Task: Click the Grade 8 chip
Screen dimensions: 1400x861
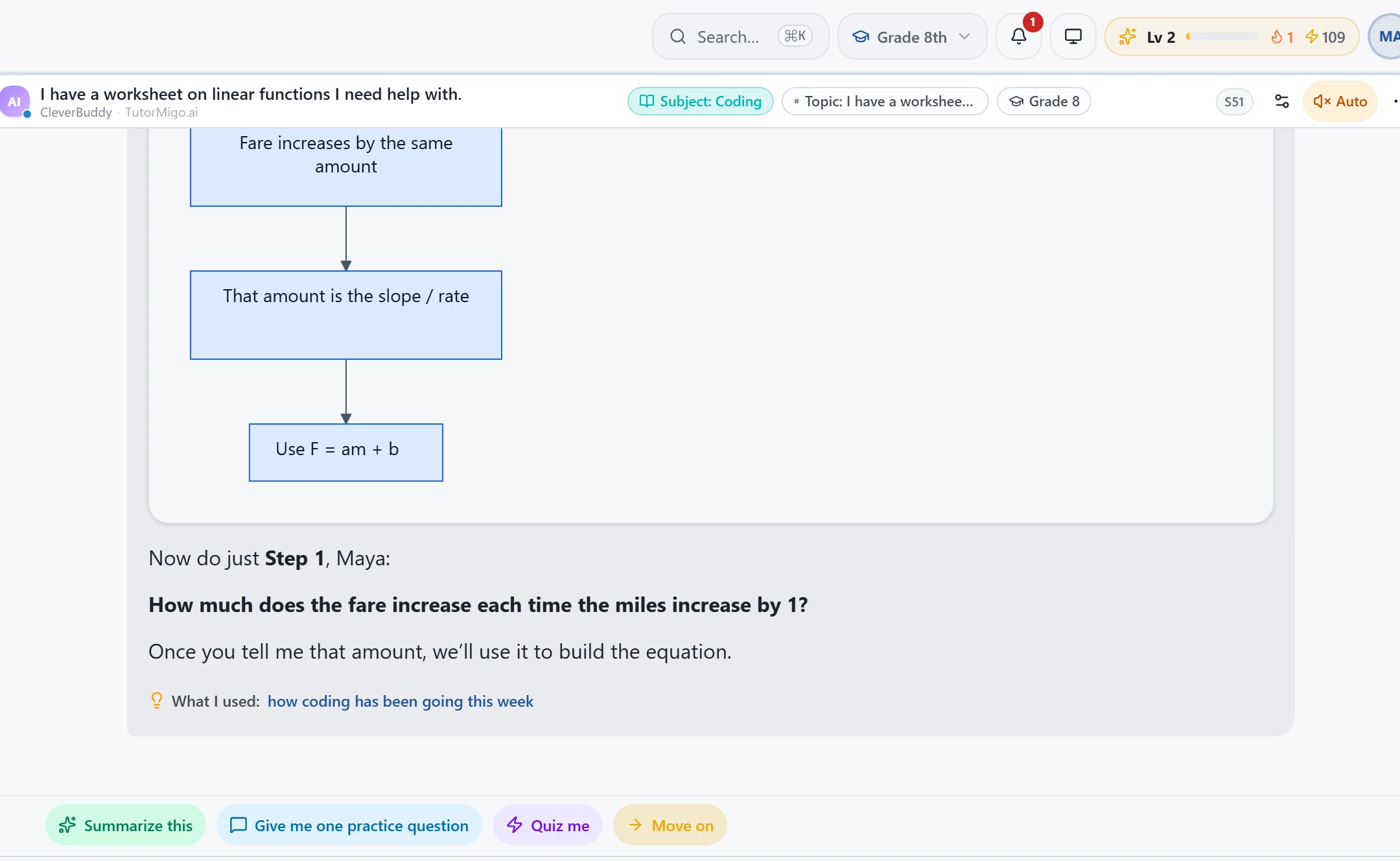Action: 1044,101
